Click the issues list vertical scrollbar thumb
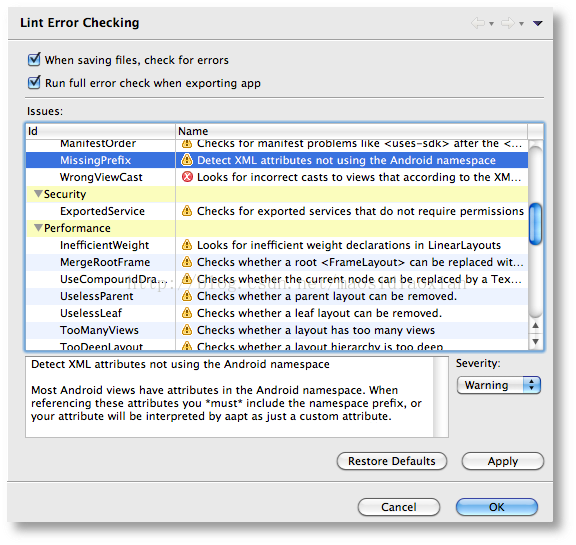This screenshot has height=545, width=576. [535, 224]
